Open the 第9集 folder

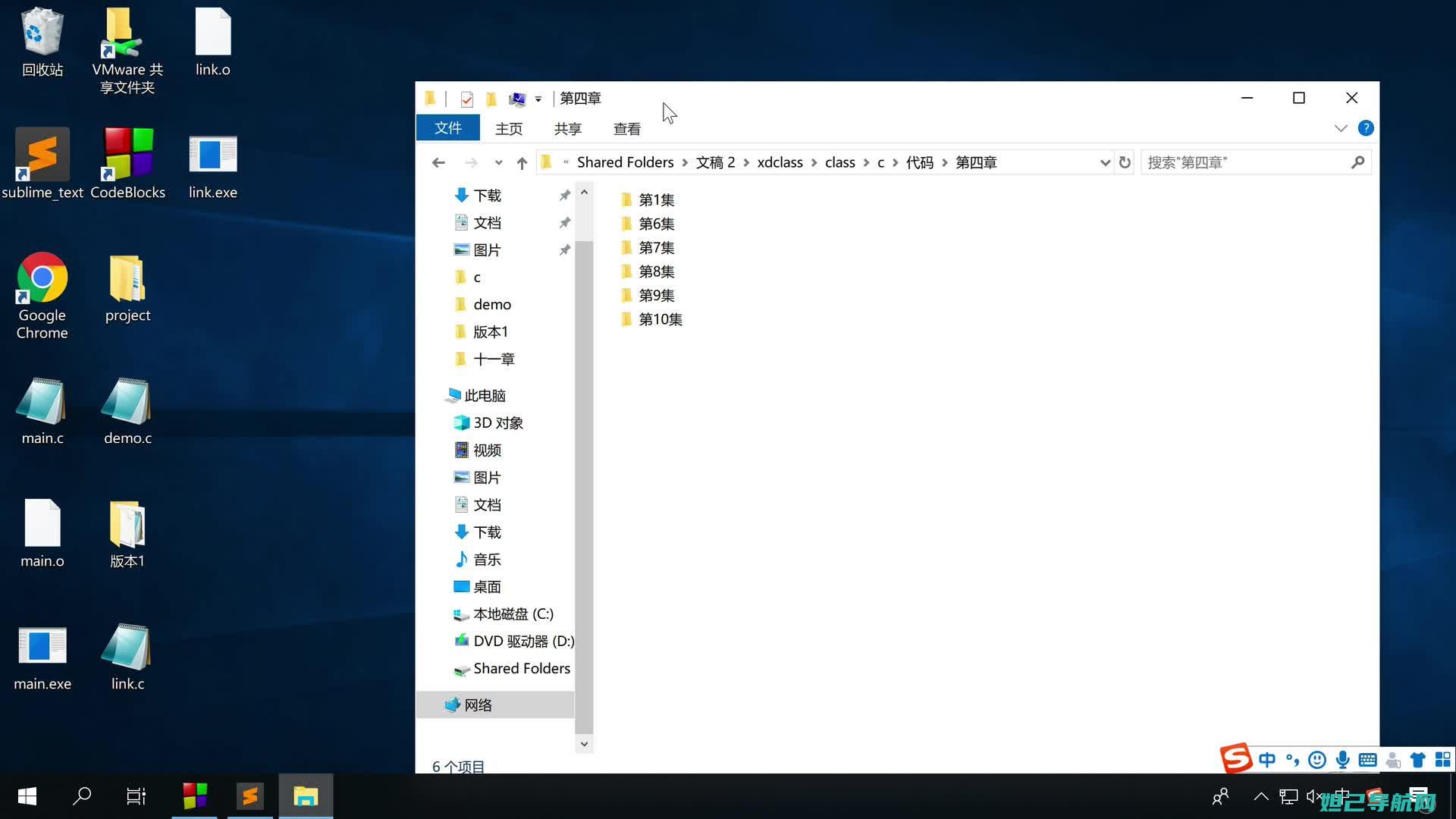[x=656, y=294]
